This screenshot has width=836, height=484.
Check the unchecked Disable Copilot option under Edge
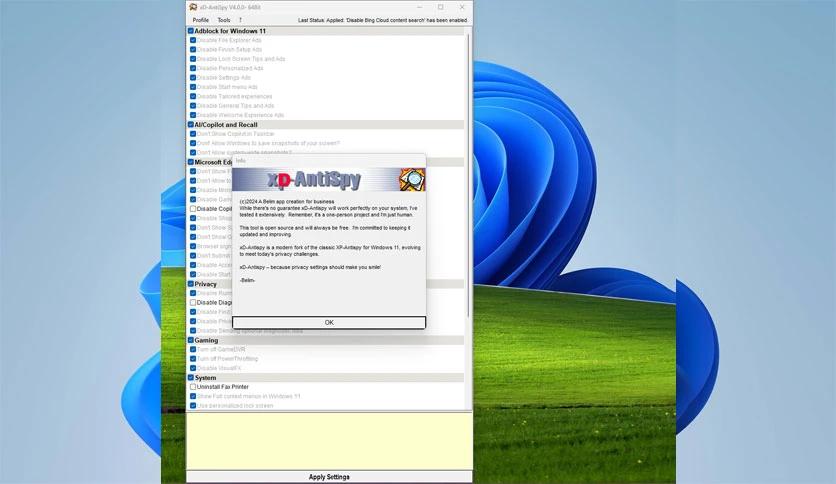pos(193,209)
